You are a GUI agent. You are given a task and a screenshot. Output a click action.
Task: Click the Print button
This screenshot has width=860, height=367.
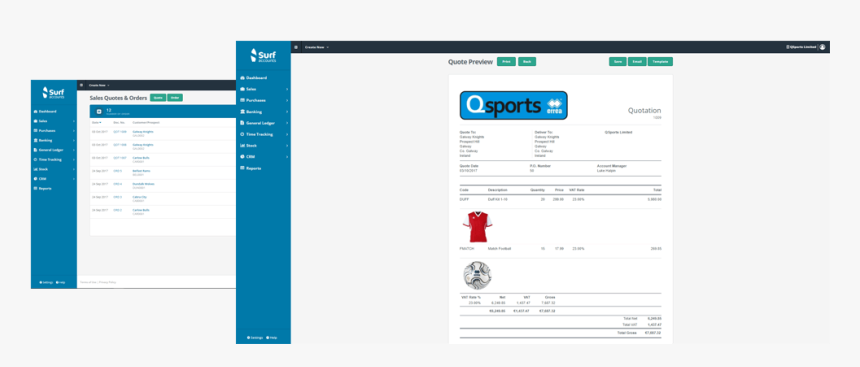click(x=506, y=62)
